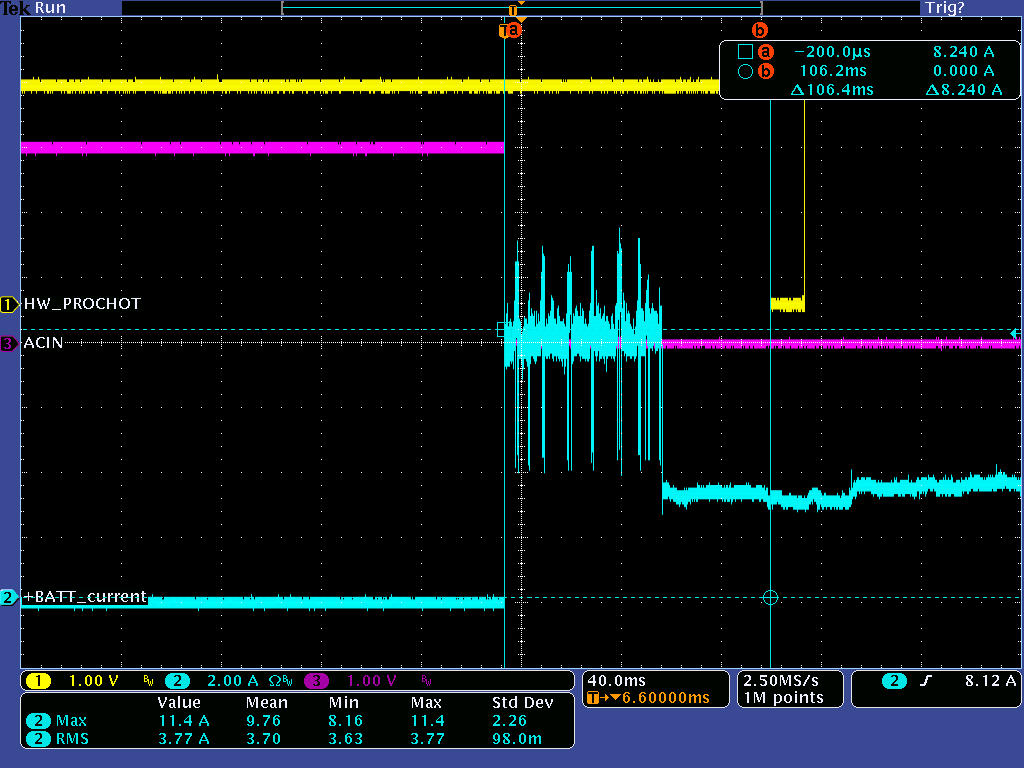Select the RMS measurement row
1024x768 pixels.
pyautogui.click(x=297, y=739)
